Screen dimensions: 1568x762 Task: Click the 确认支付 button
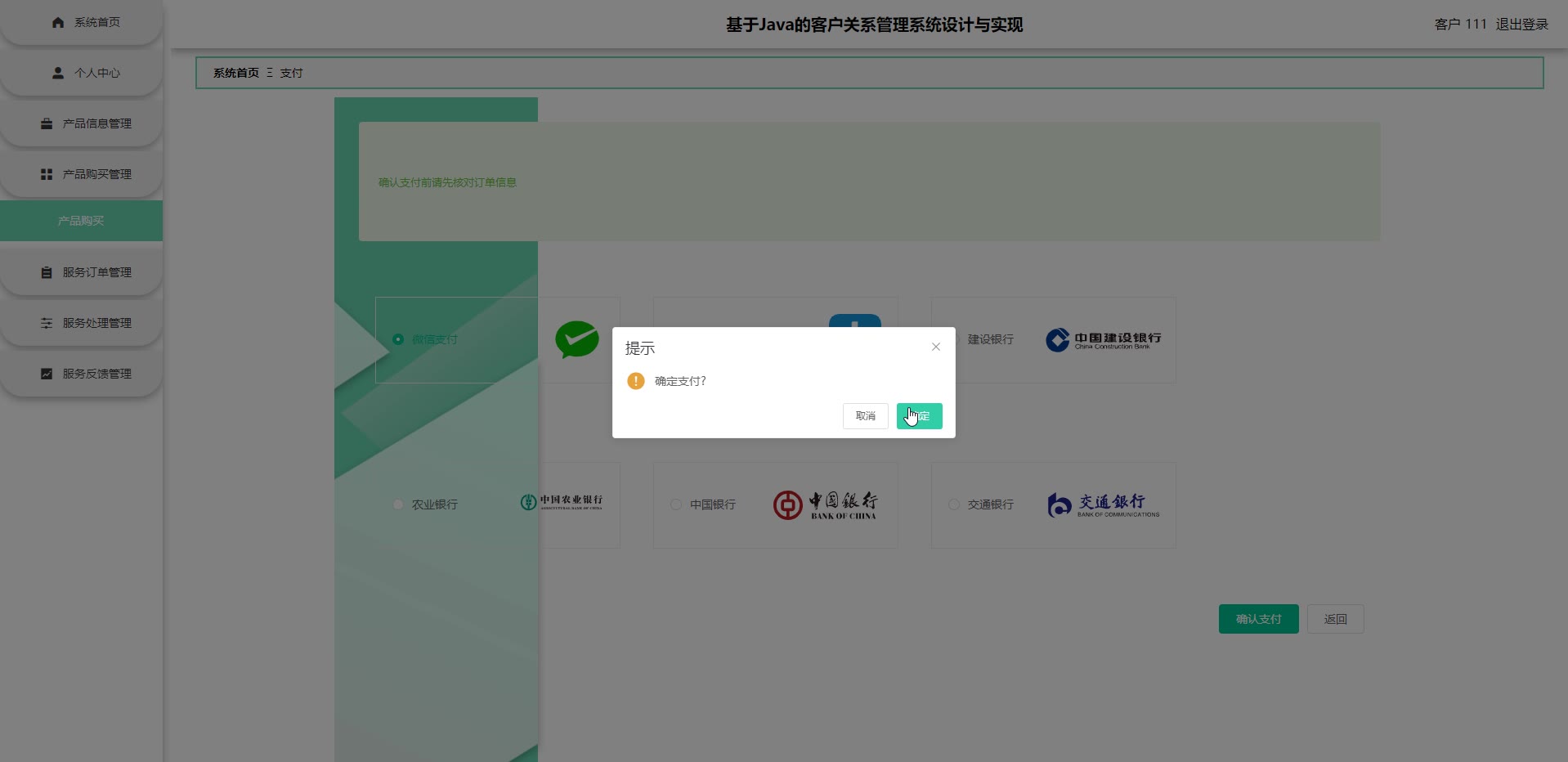[1259, 619]
